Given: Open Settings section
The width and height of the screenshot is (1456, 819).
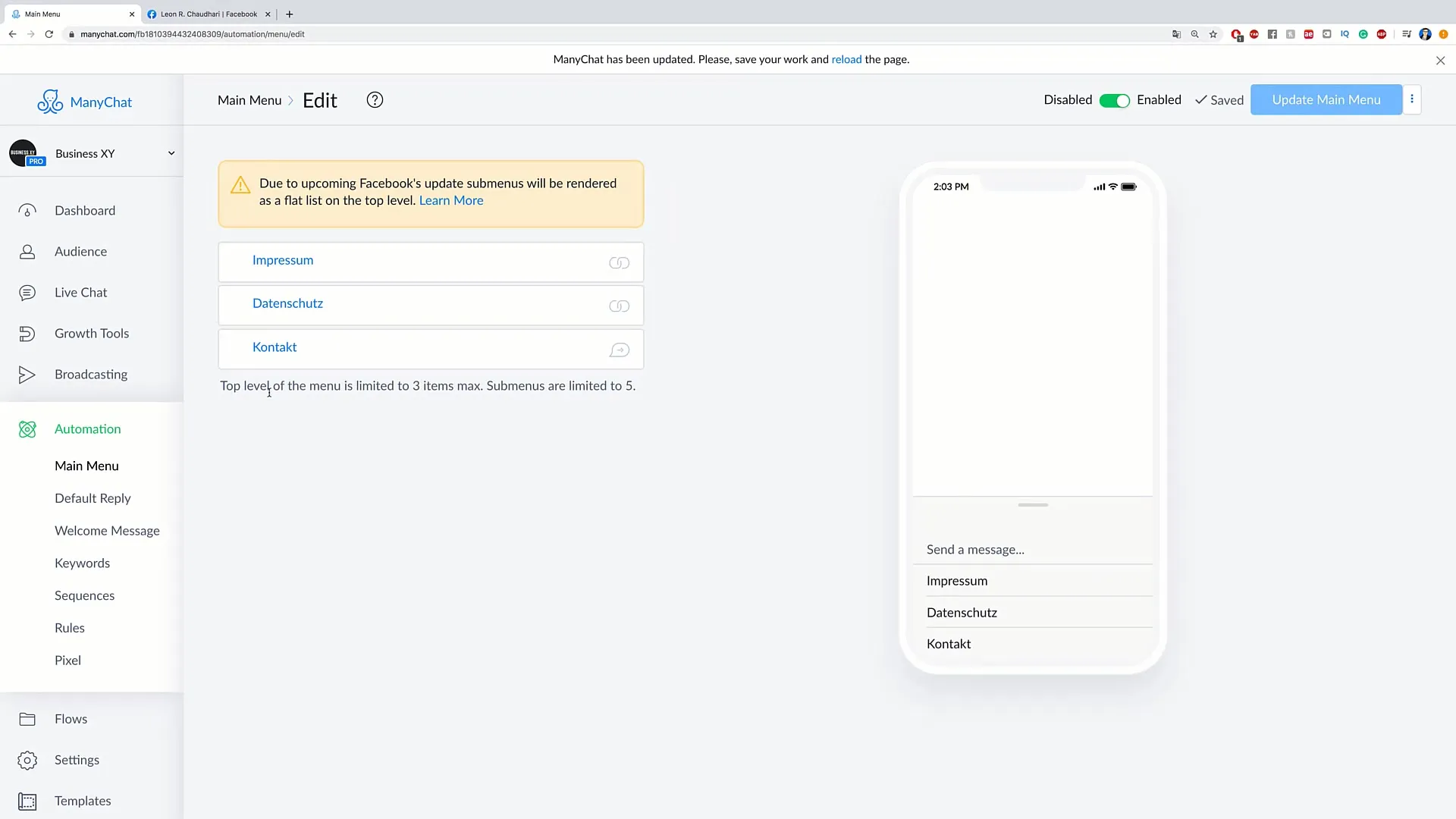Looking at the screenshot, I should coord(77,759).
